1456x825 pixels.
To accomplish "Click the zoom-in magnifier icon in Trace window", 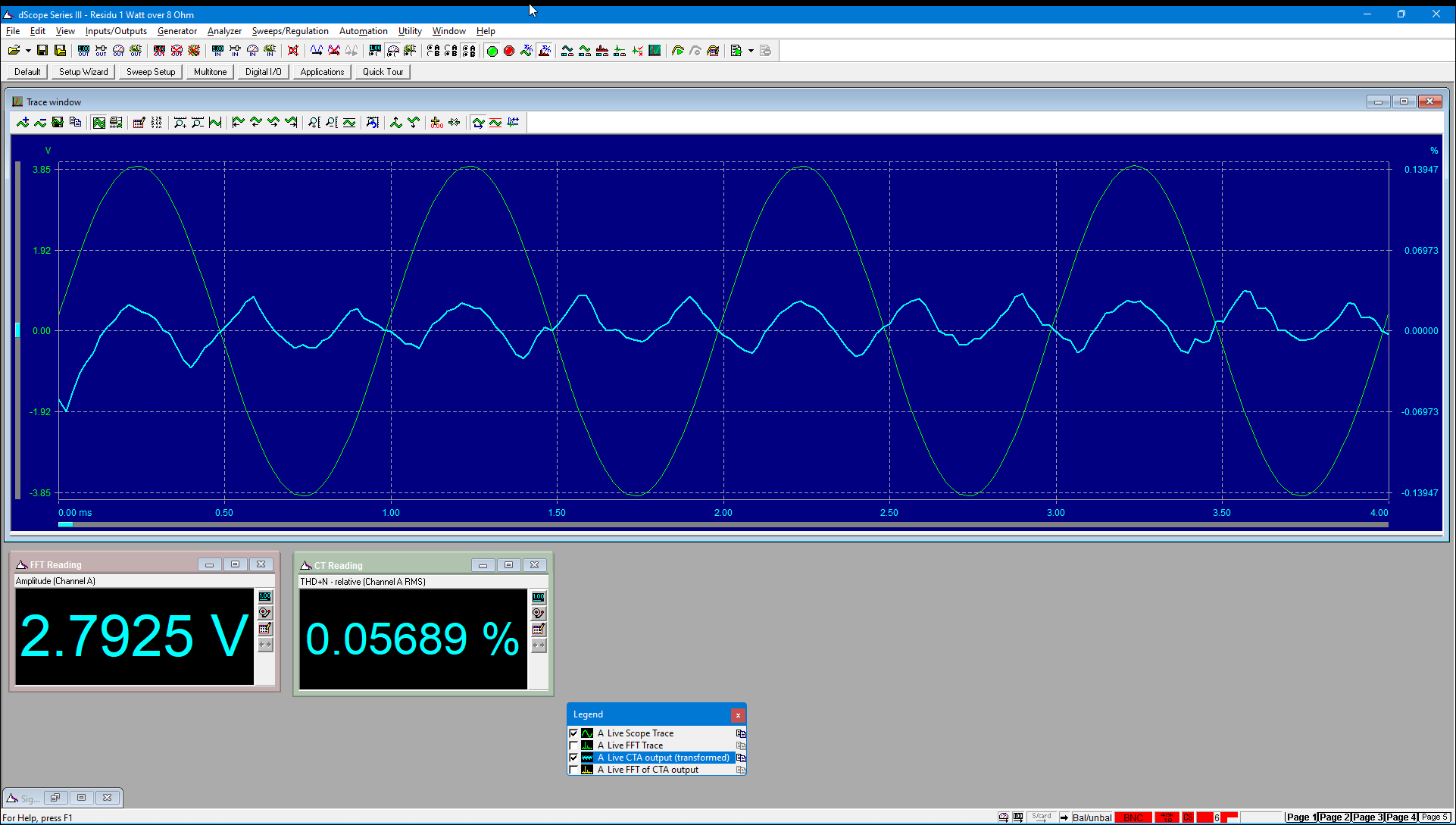I will pos(180,123).
